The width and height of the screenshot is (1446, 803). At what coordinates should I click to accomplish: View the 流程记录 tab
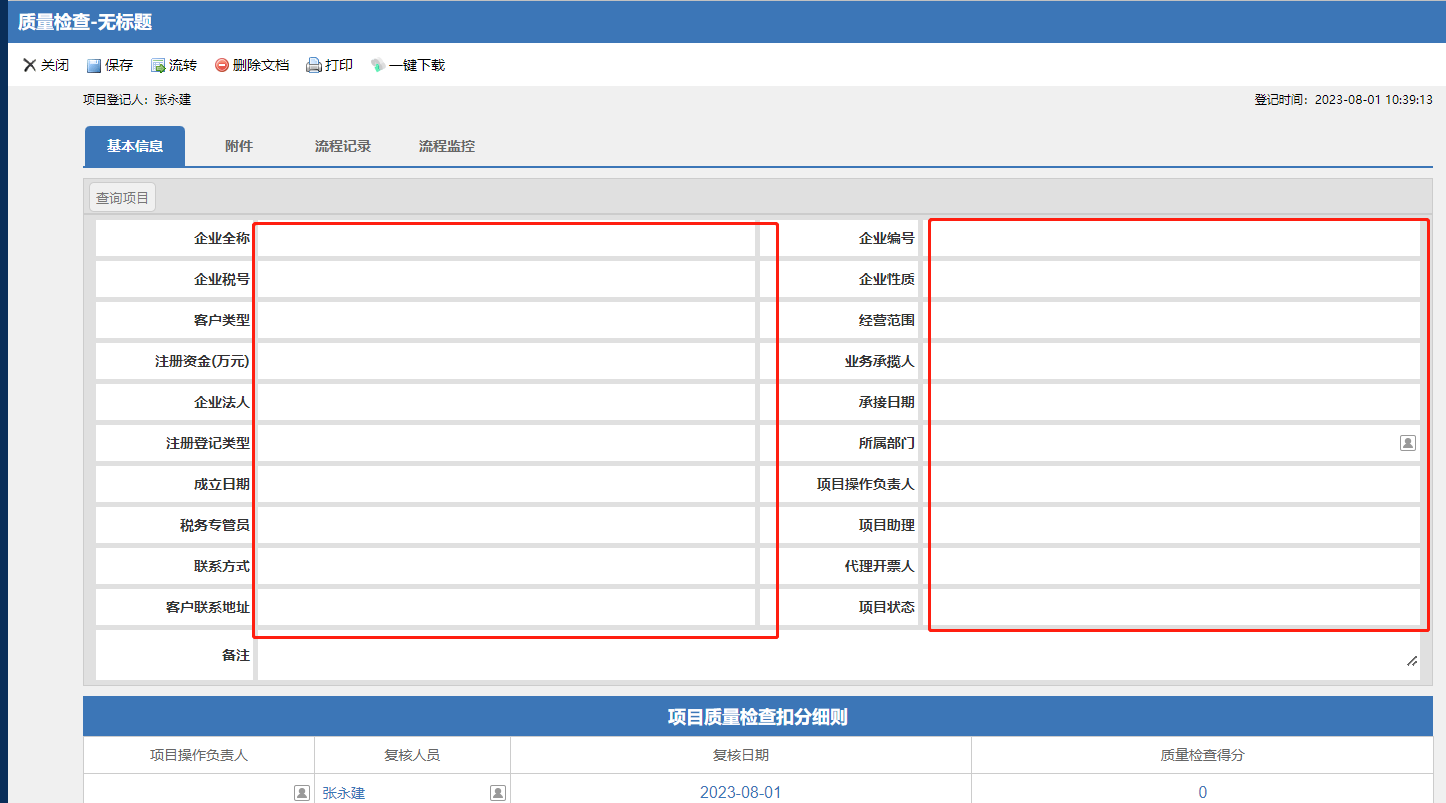click(x=343, y=146)
